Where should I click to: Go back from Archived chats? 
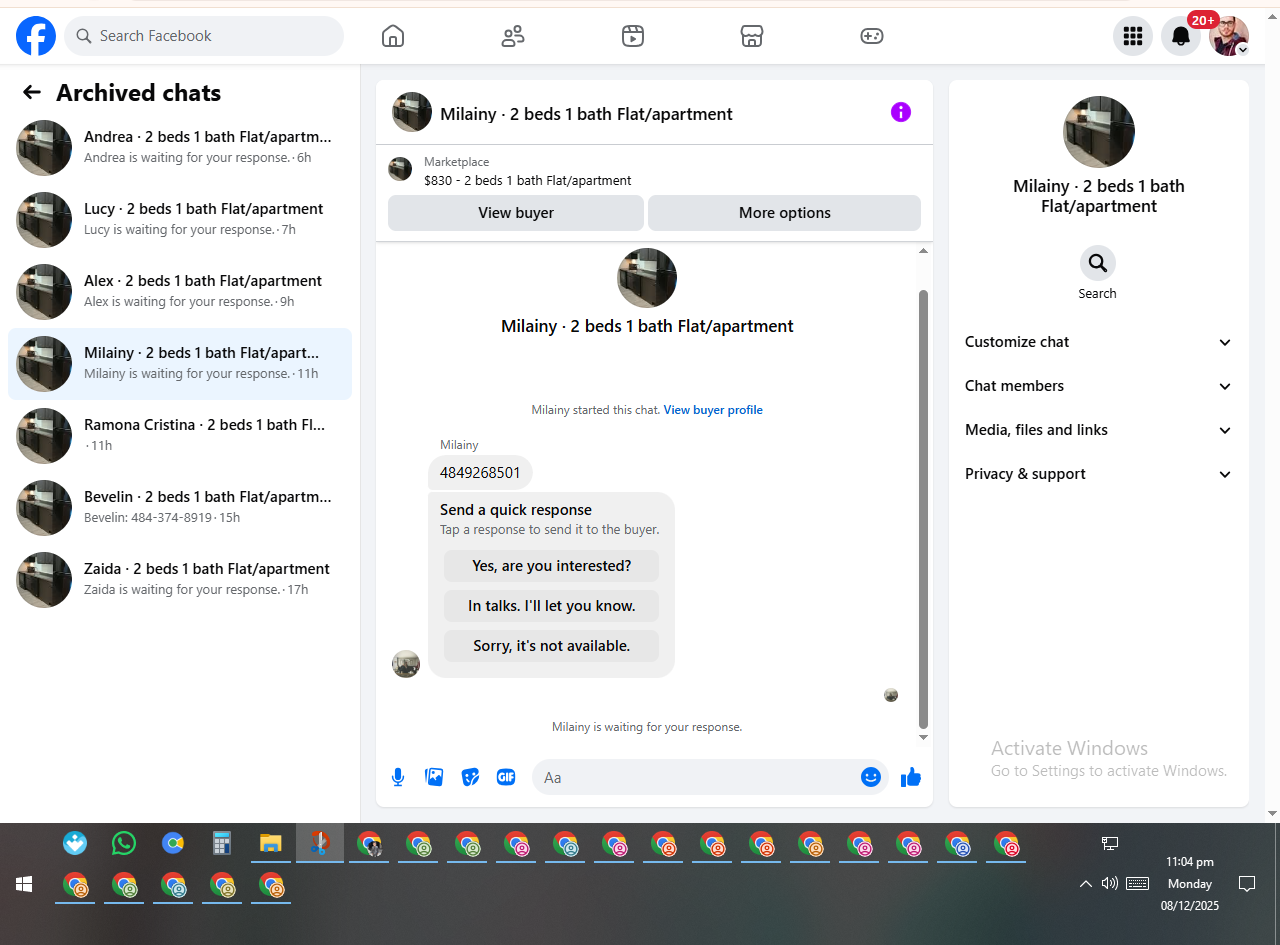(x=32, y=93)
